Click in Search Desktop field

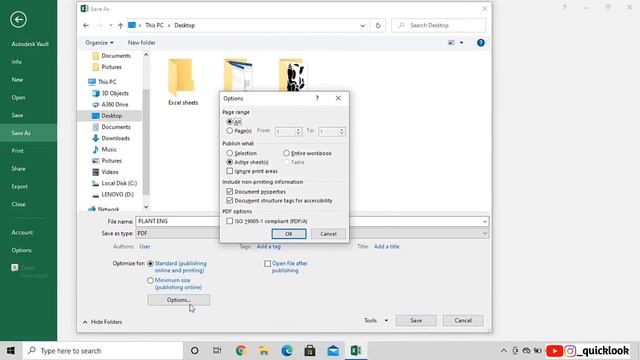point(439,25)
